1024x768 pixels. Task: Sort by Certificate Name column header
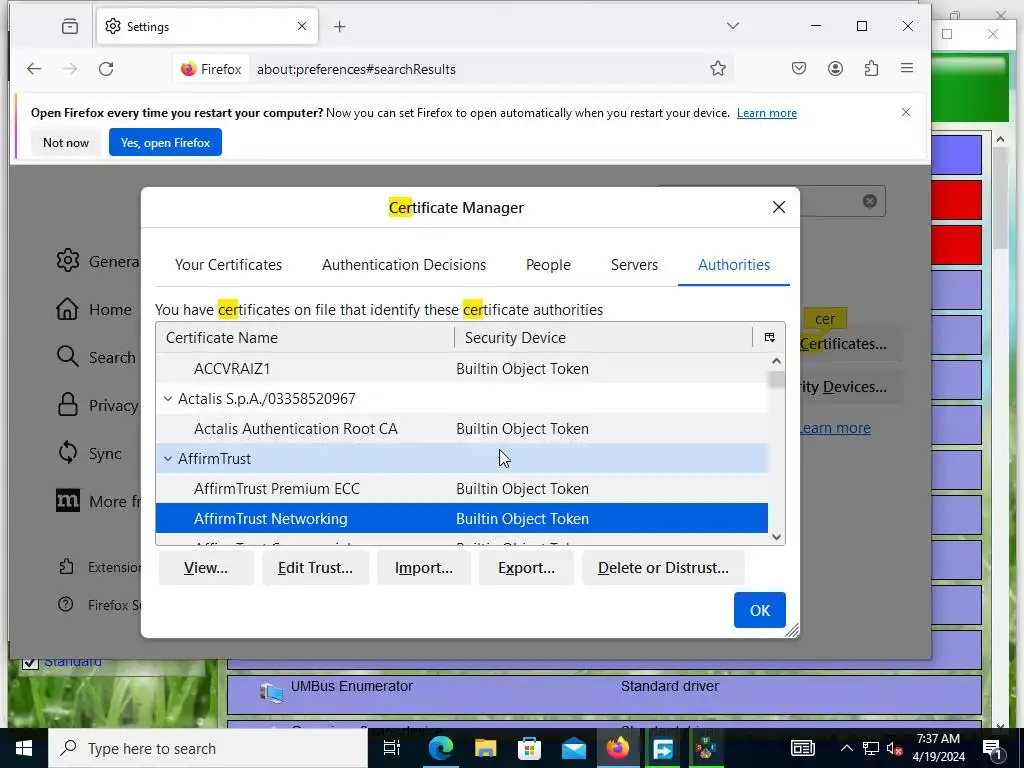pyautogui.click(x=305, y=338)
